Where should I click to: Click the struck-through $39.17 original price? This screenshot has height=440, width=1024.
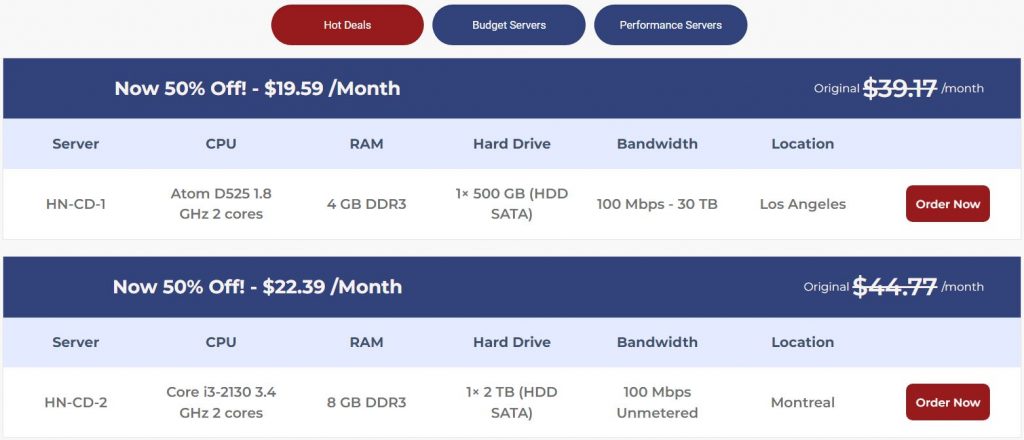coord(900,88)
